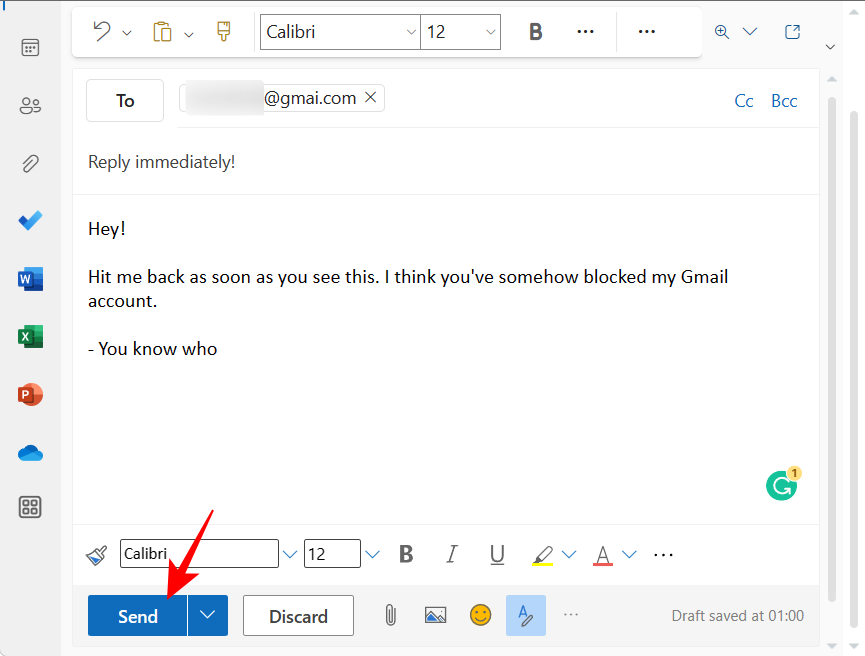
Task: Attach a file using the bottom paperclip icon
Action: pos(391,615)
